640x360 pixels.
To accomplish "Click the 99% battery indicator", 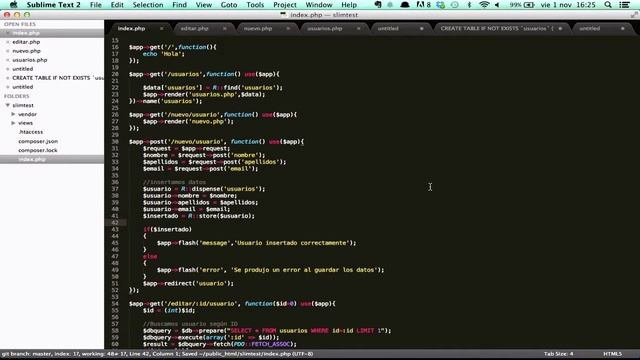I will (522, 5).
